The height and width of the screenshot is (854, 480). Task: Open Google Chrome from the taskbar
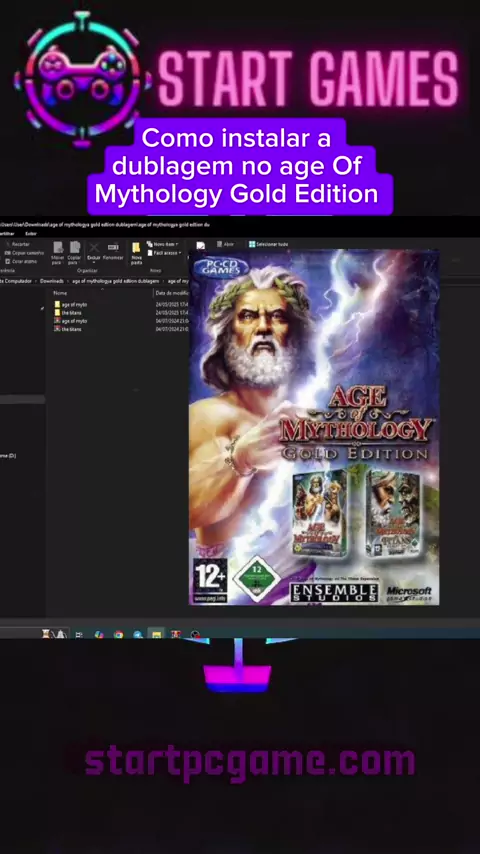[118, 635]
